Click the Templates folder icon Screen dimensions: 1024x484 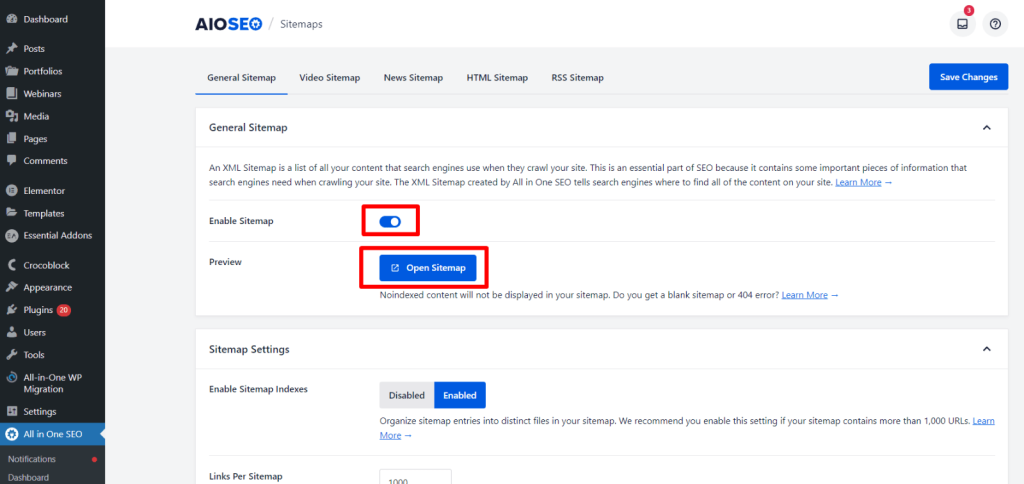point(11,213)
